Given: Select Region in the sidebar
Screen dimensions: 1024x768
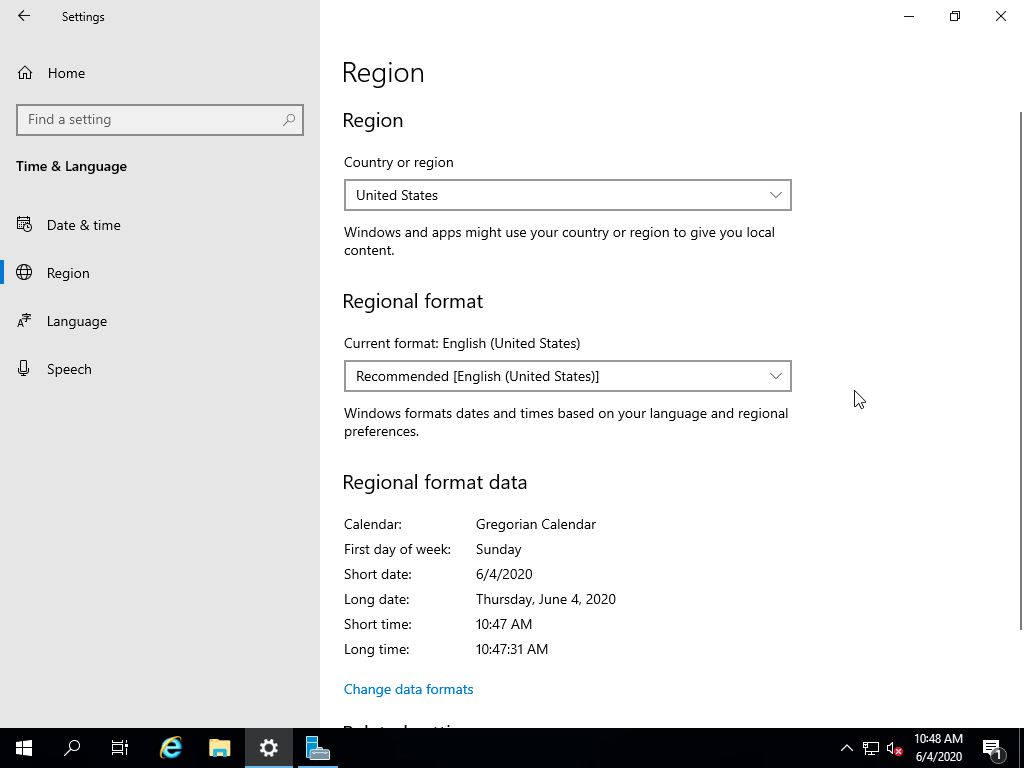Looking at the screenshot, I should [x=68, y=273].
